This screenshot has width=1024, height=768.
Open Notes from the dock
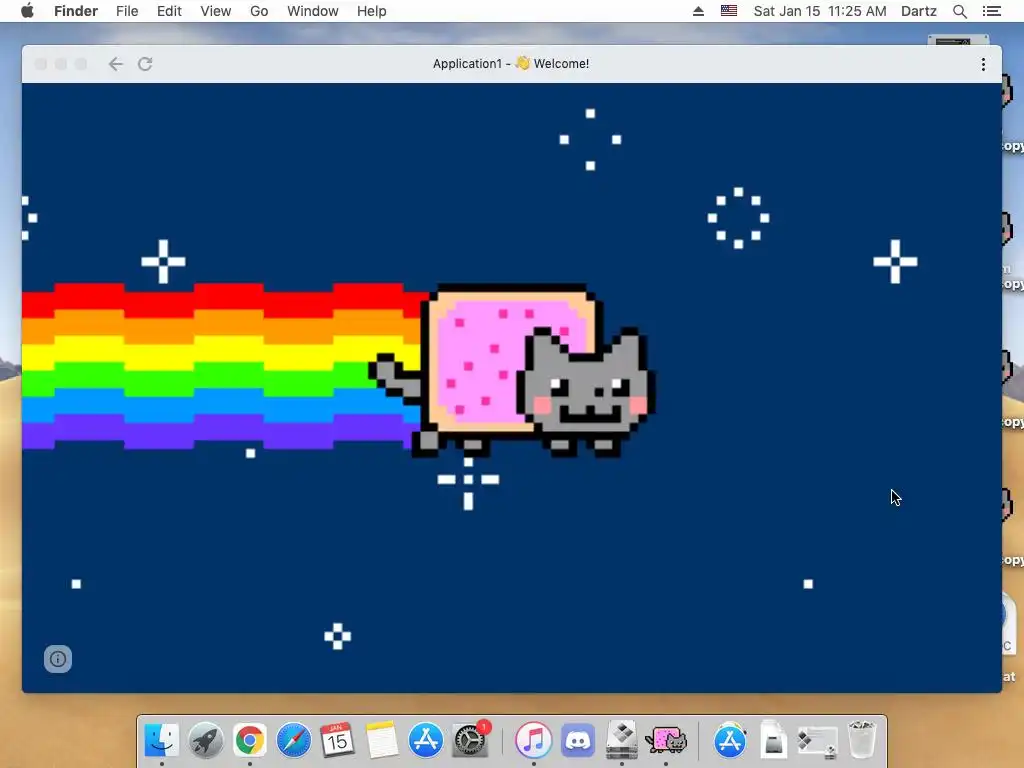[381, 741]
